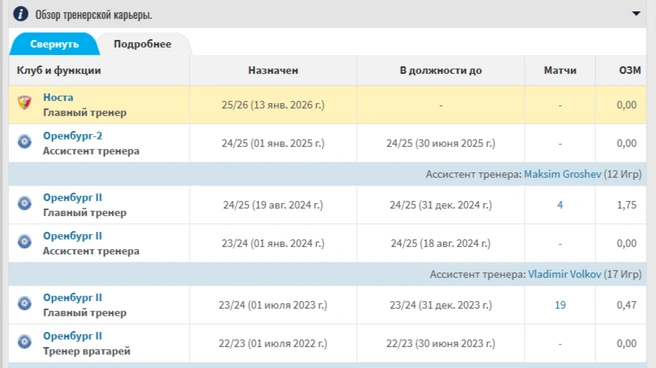This screenshot has height=368, width=656.
Task: Click the Тренер вратарей role label
Action: [87, 351]
